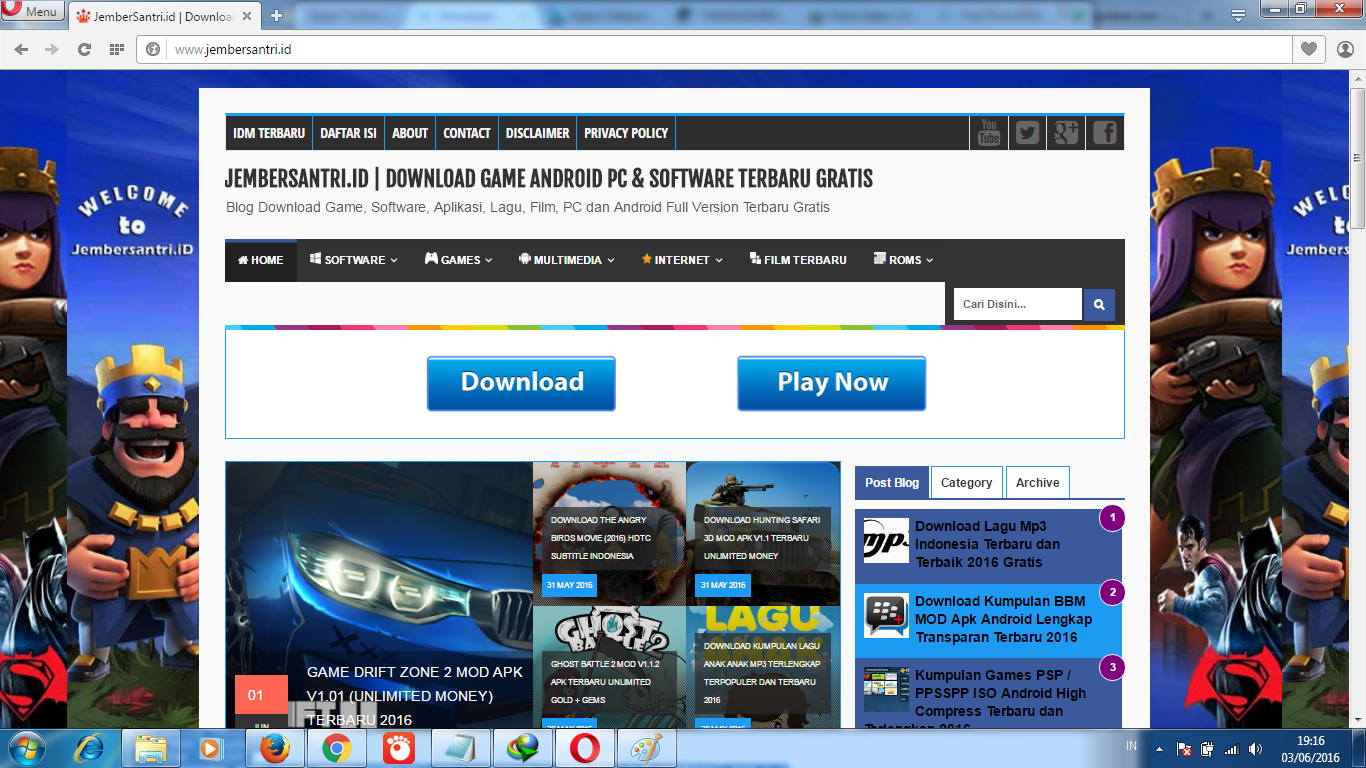Open Windows Explorer folder in the taskbar
The height and width of the screenshot is (768, 1366).
[151, 748]
